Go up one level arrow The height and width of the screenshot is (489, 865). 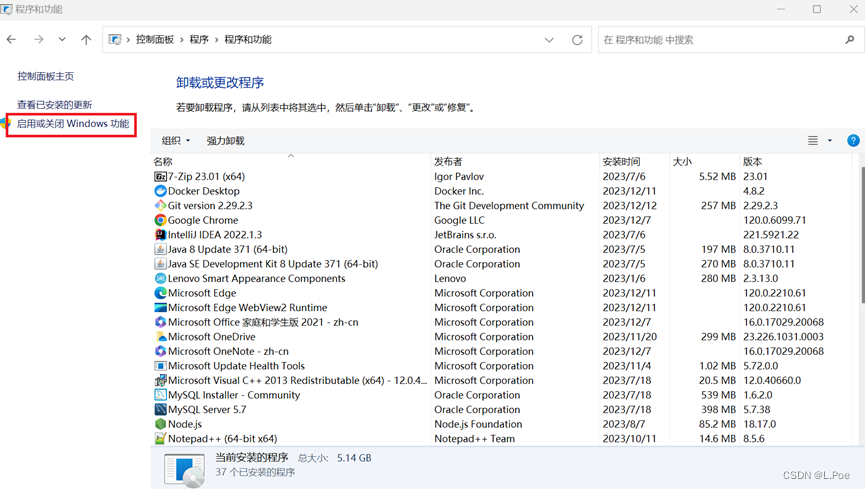pos(86,40)
